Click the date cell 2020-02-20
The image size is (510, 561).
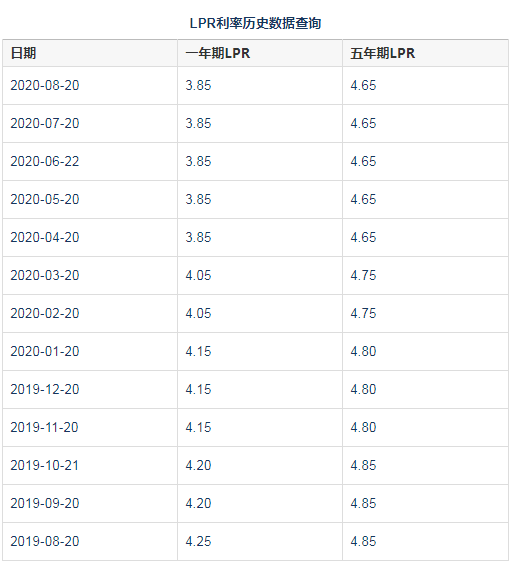pos(45,313)
